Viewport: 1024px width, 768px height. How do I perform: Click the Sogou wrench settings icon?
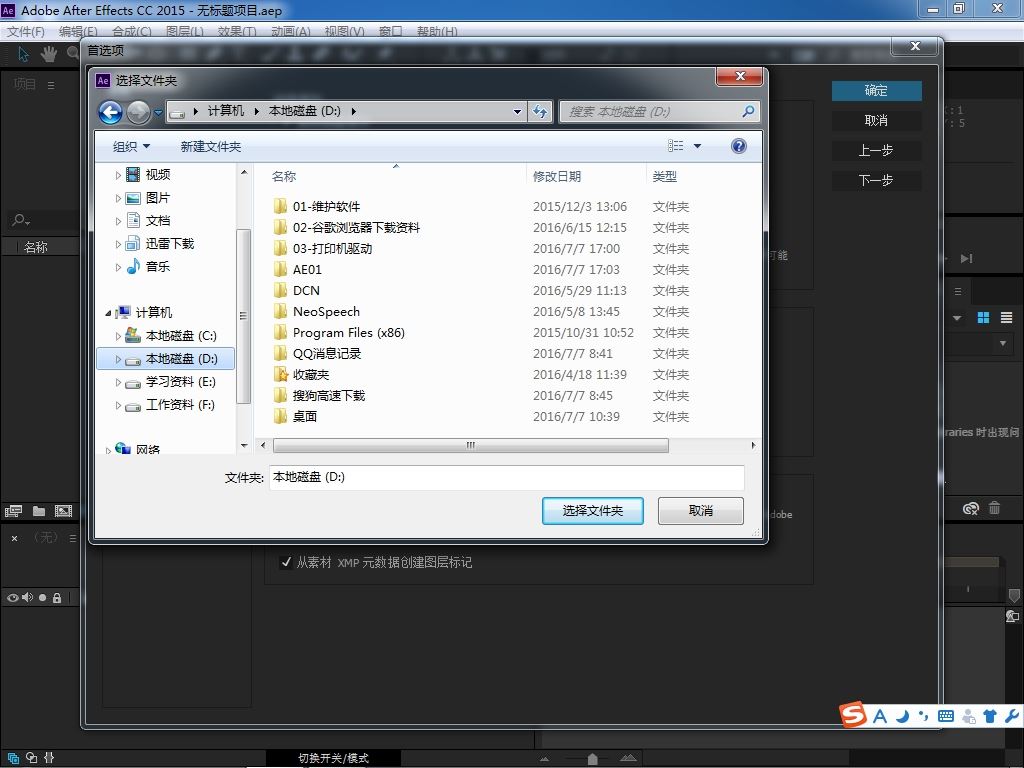(1012, 716)
